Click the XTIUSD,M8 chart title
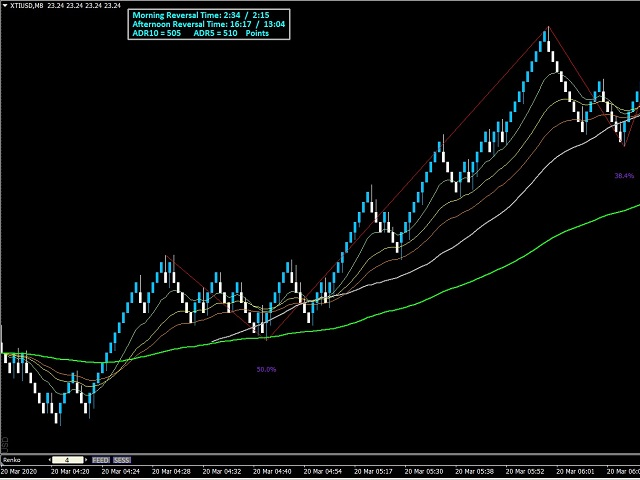640x480 pixels. pos(27,5)
